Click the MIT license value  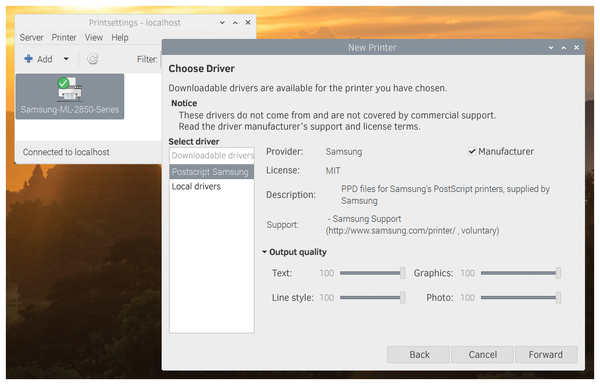coord(333,171)
